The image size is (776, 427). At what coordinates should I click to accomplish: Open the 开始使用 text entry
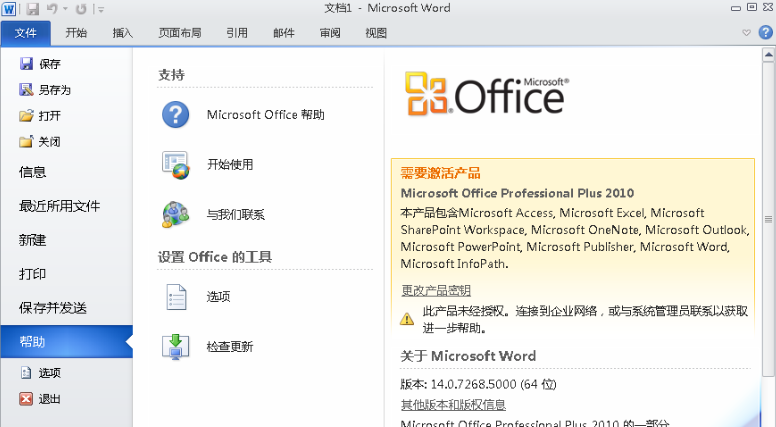(230, 165)
